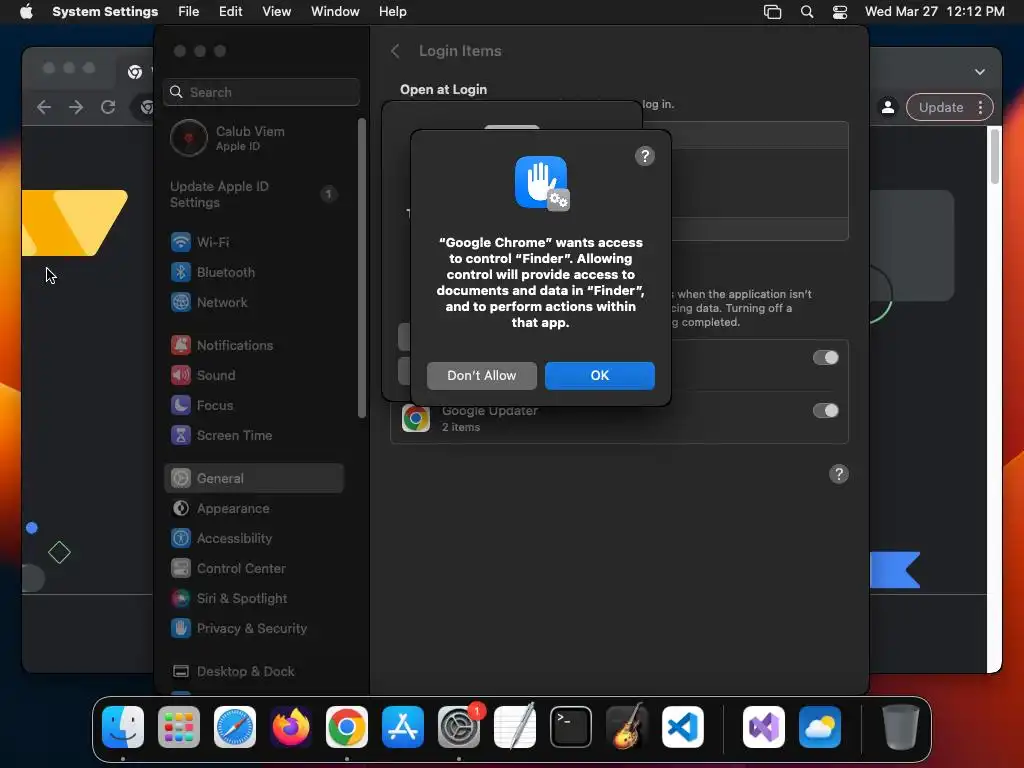Viewport: 1024px width, 768px height.
Task: Open the File menu
Action: coord(189,12)
